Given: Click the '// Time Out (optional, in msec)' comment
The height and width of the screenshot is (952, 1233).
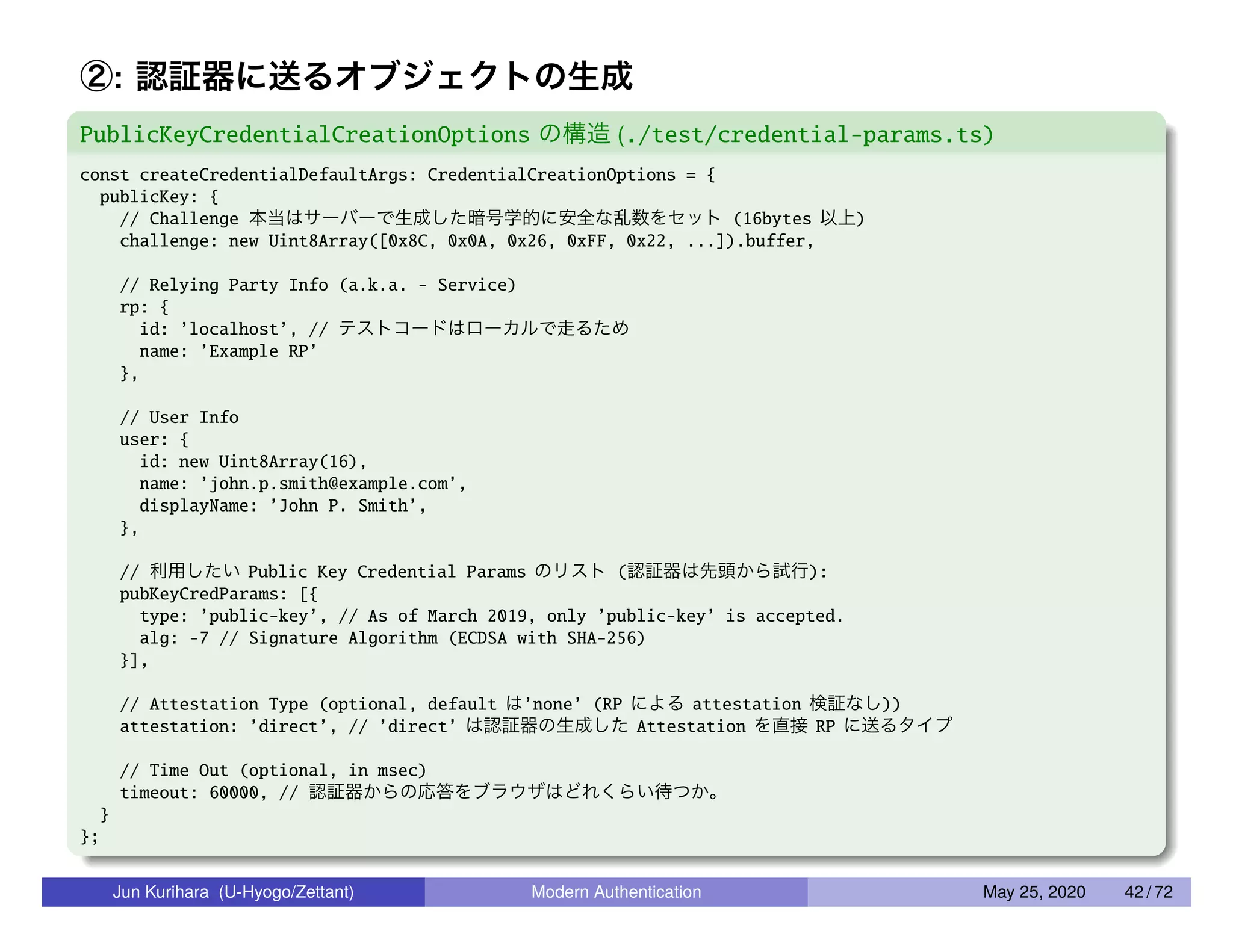Looking at the screenshot, I should point(273,771).
